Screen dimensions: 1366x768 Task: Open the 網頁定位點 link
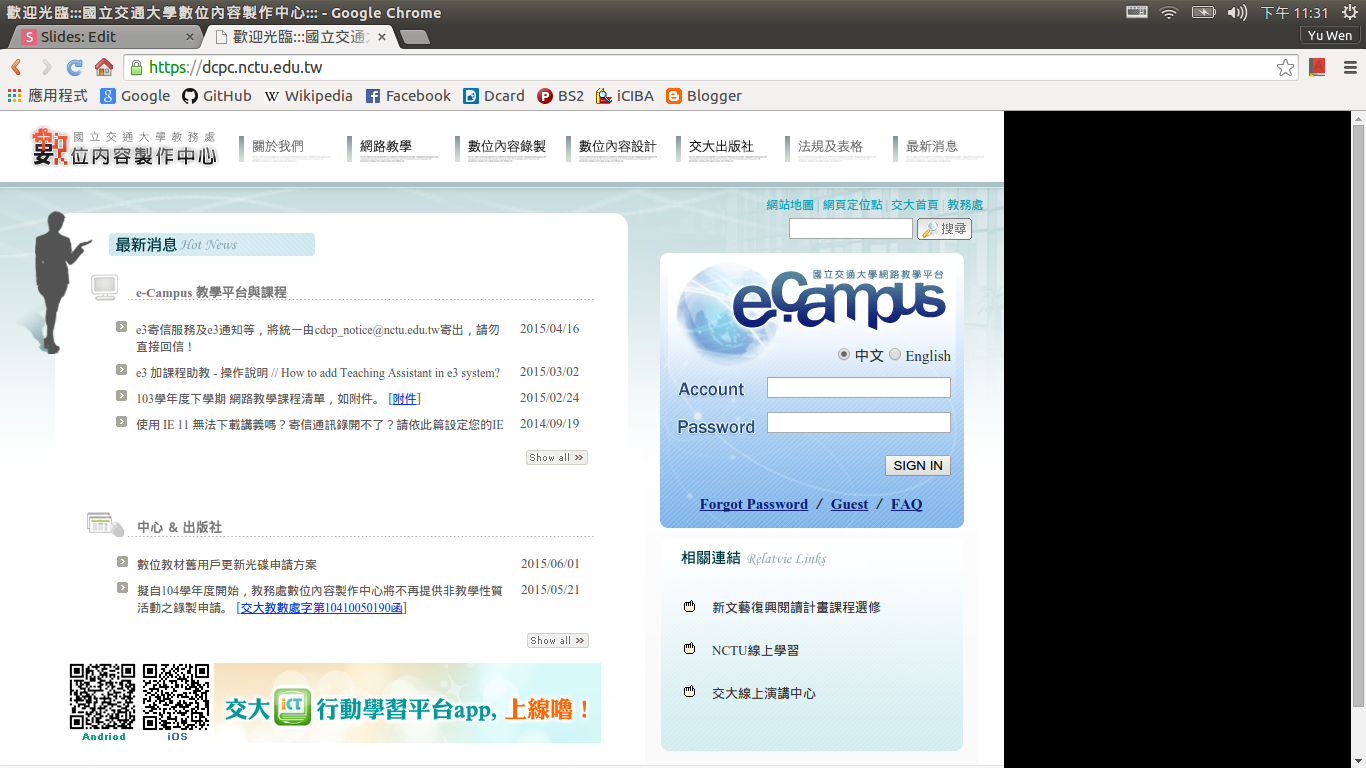(852, 205)
